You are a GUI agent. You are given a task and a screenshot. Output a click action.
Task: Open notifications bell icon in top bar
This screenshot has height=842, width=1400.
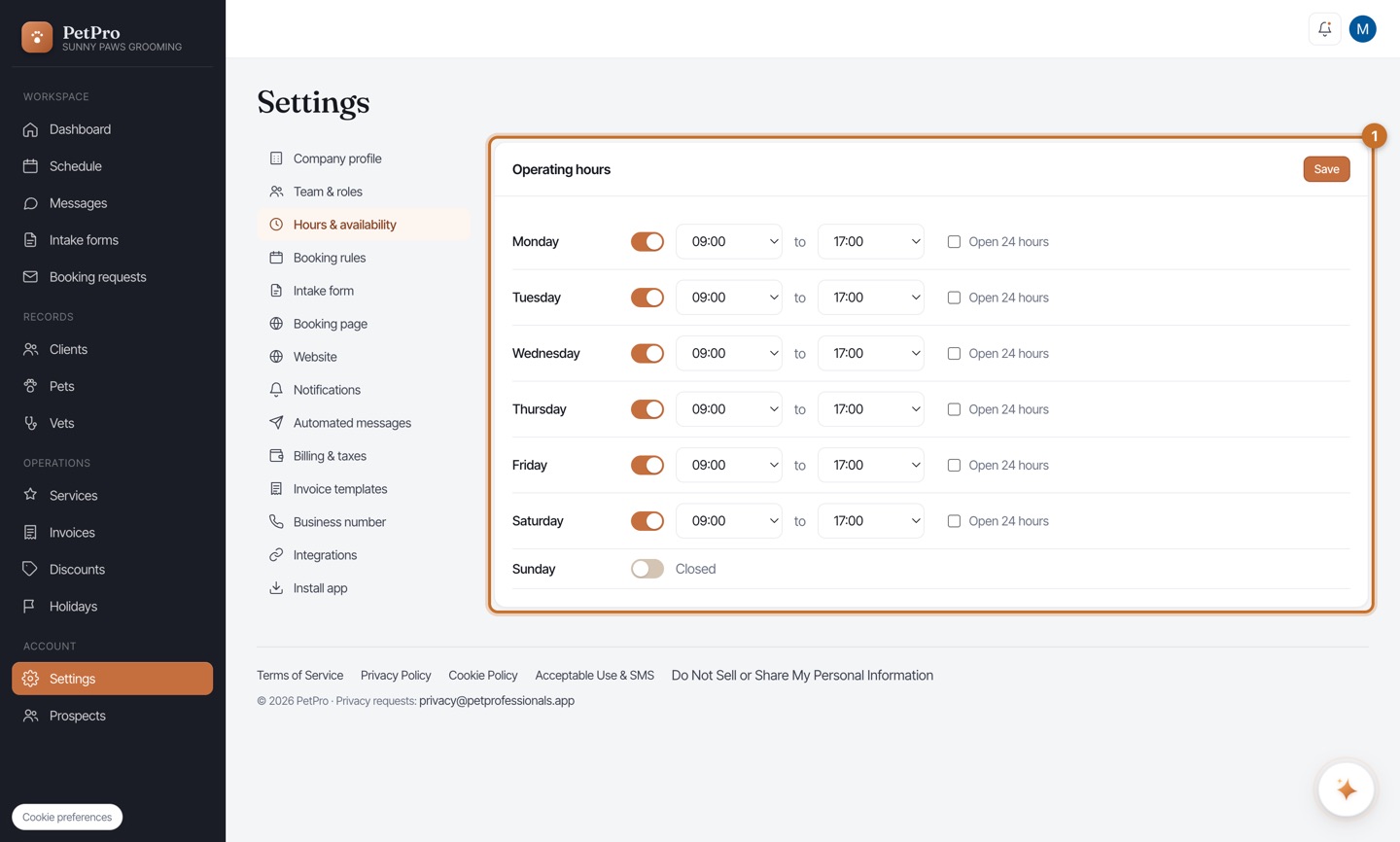[1324, 29]
